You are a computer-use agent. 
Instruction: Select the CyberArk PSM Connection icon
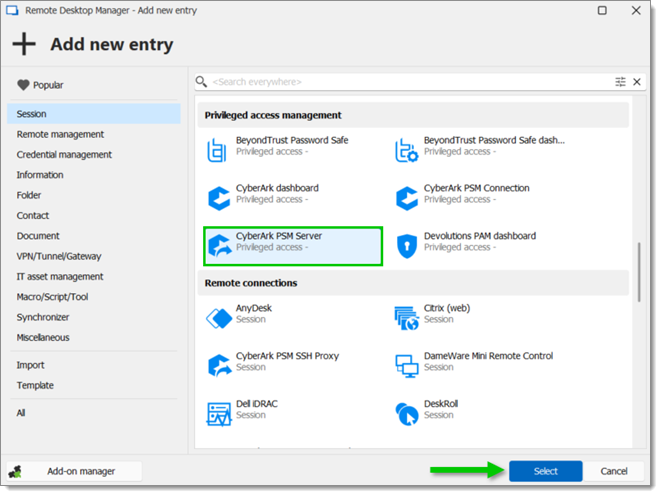[x=407, y=198]
